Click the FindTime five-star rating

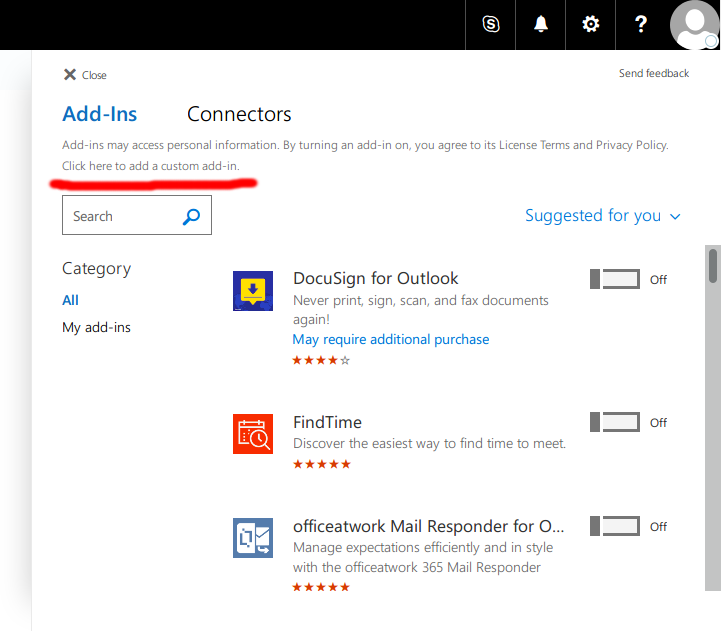click(321, 464)
